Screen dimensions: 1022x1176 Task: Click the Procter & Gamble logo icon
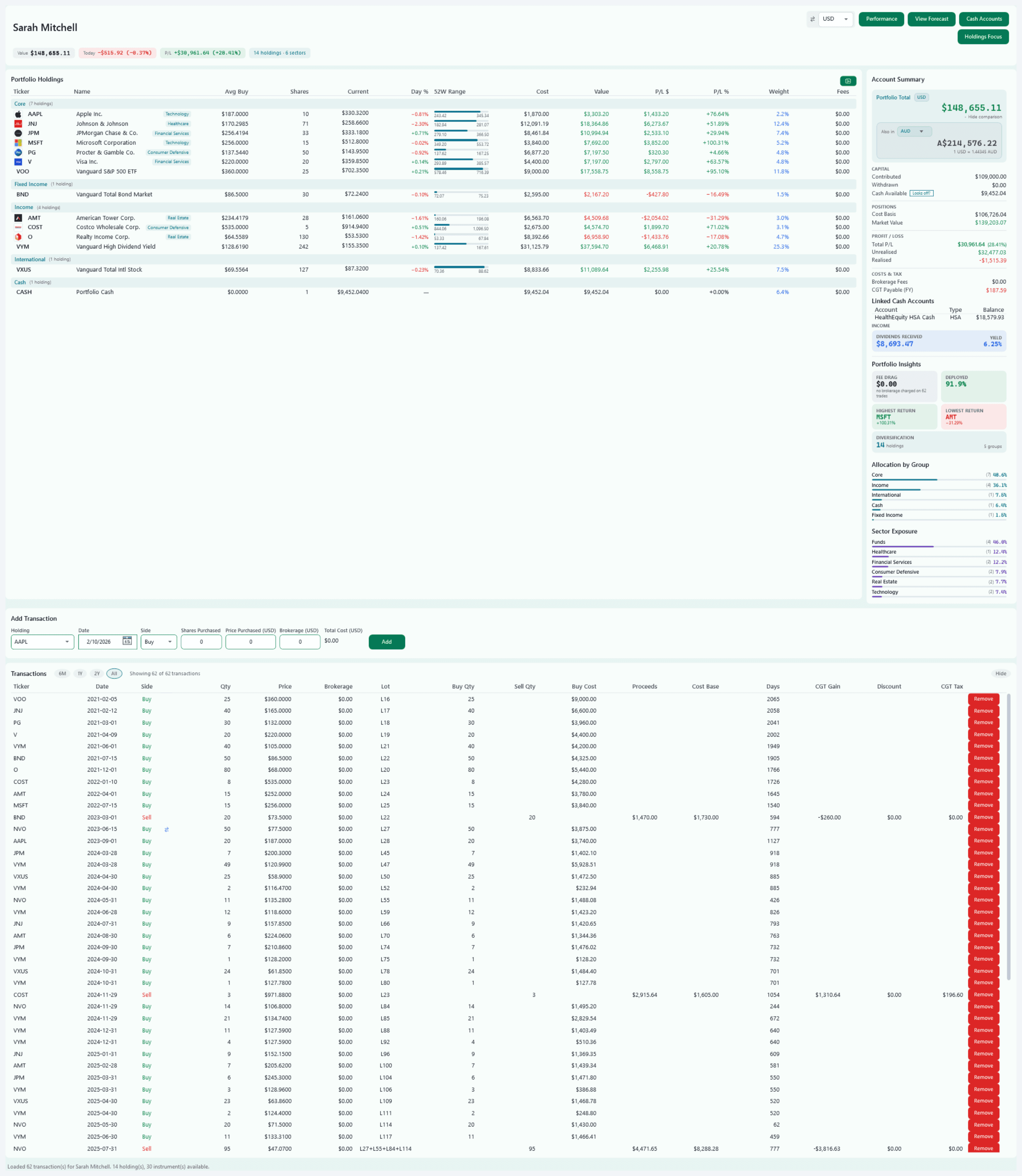[x=18, y=153]
